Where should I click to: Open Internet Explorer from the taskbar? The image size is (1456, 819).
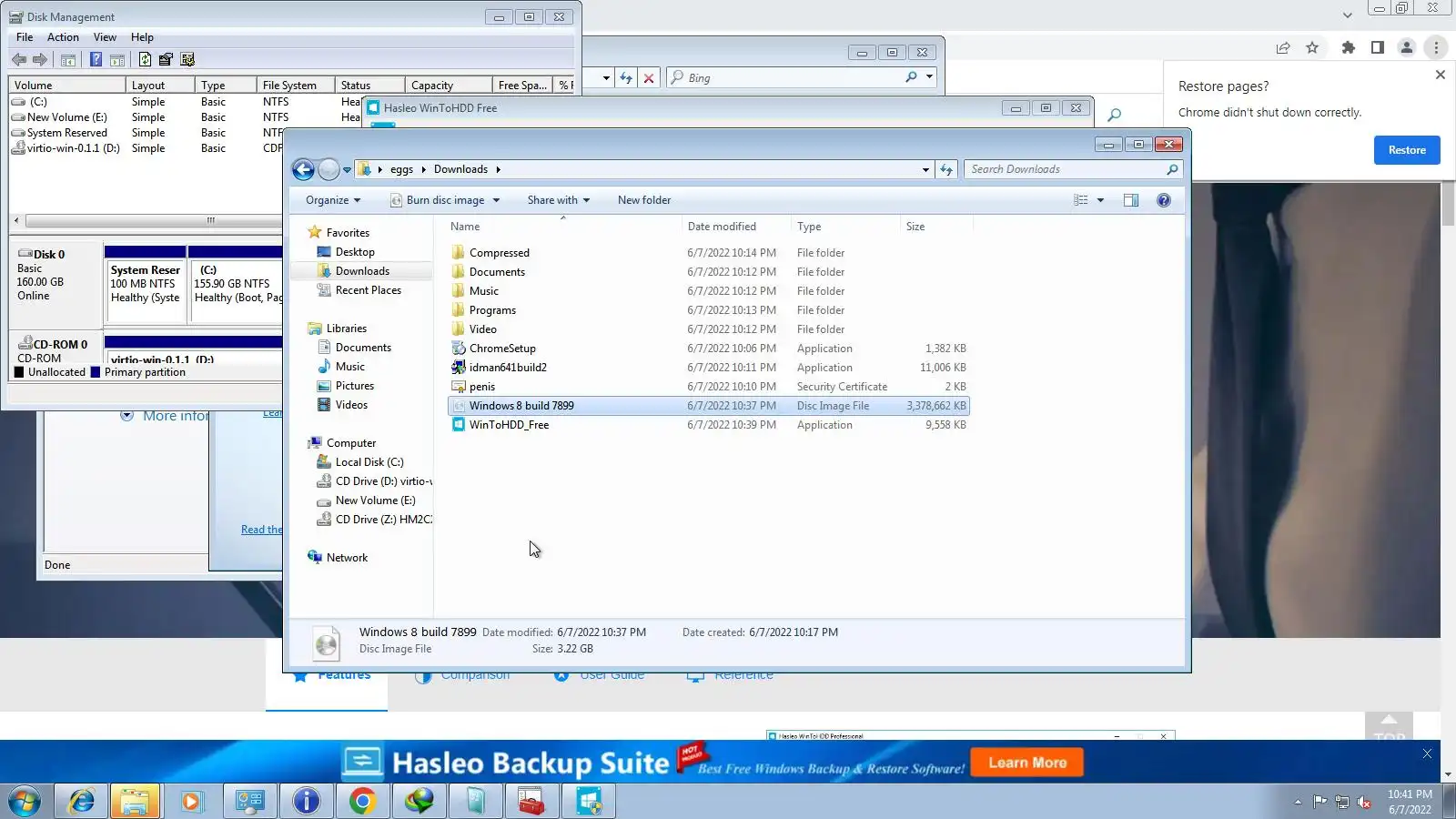pyautogui.click(x=82, y=801)
